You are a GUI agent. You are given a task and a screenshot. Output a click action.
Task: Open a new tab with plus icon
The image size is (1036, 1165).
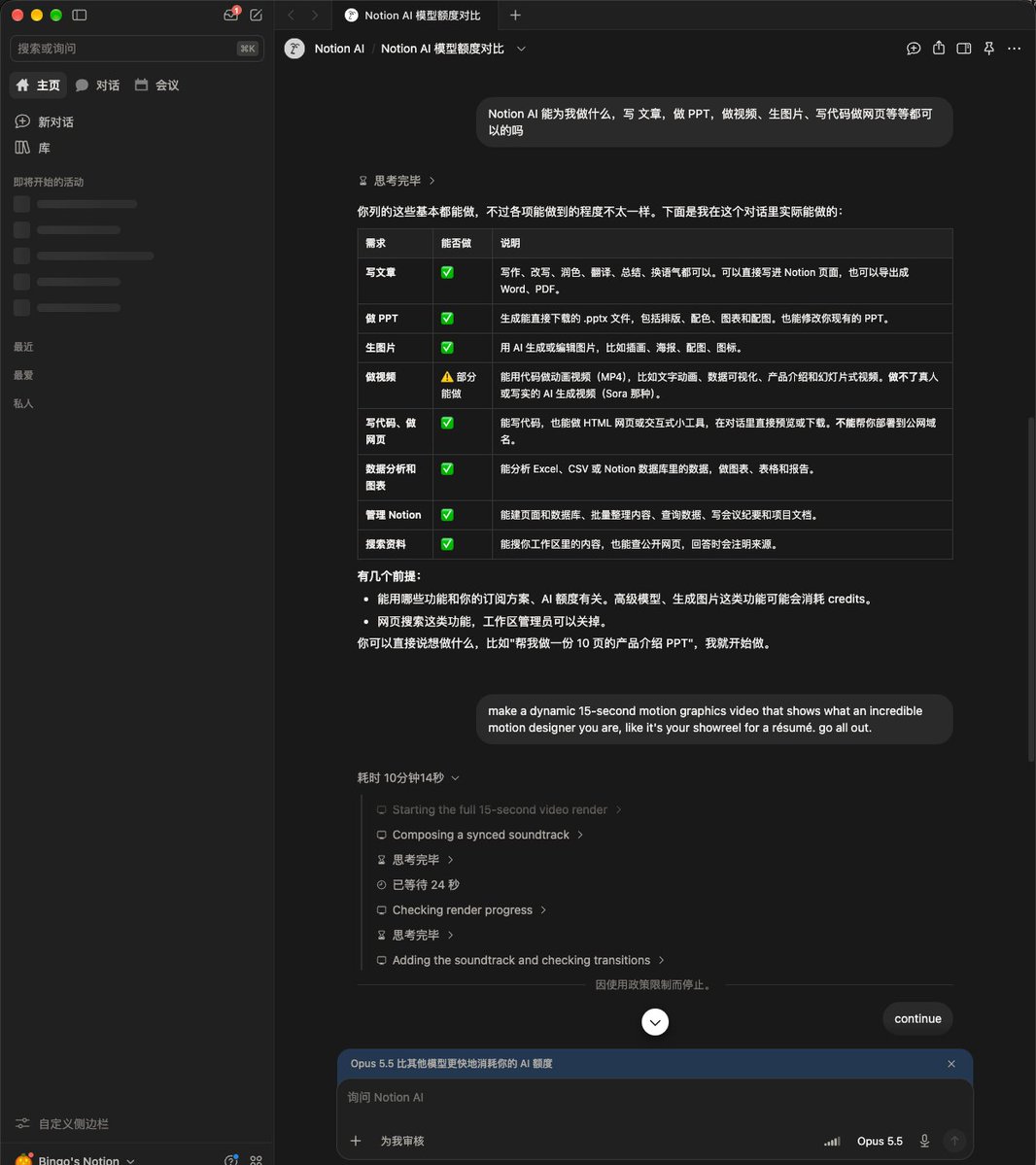click(x=515, y=15)
